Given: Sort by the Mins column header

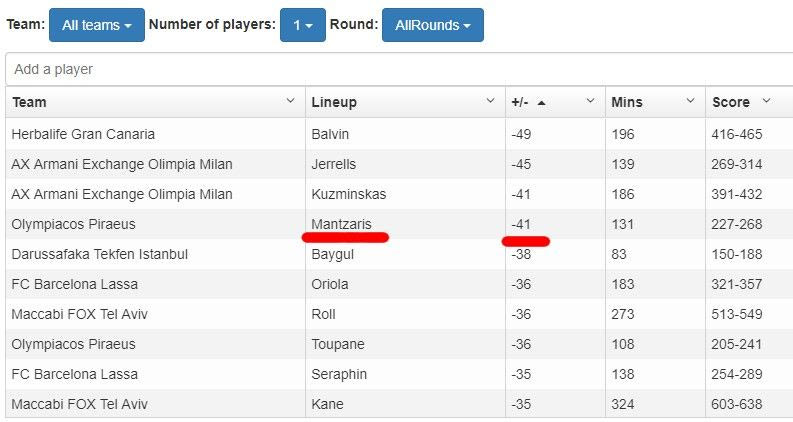Looking at the screenshot, I should click(627, 102).
